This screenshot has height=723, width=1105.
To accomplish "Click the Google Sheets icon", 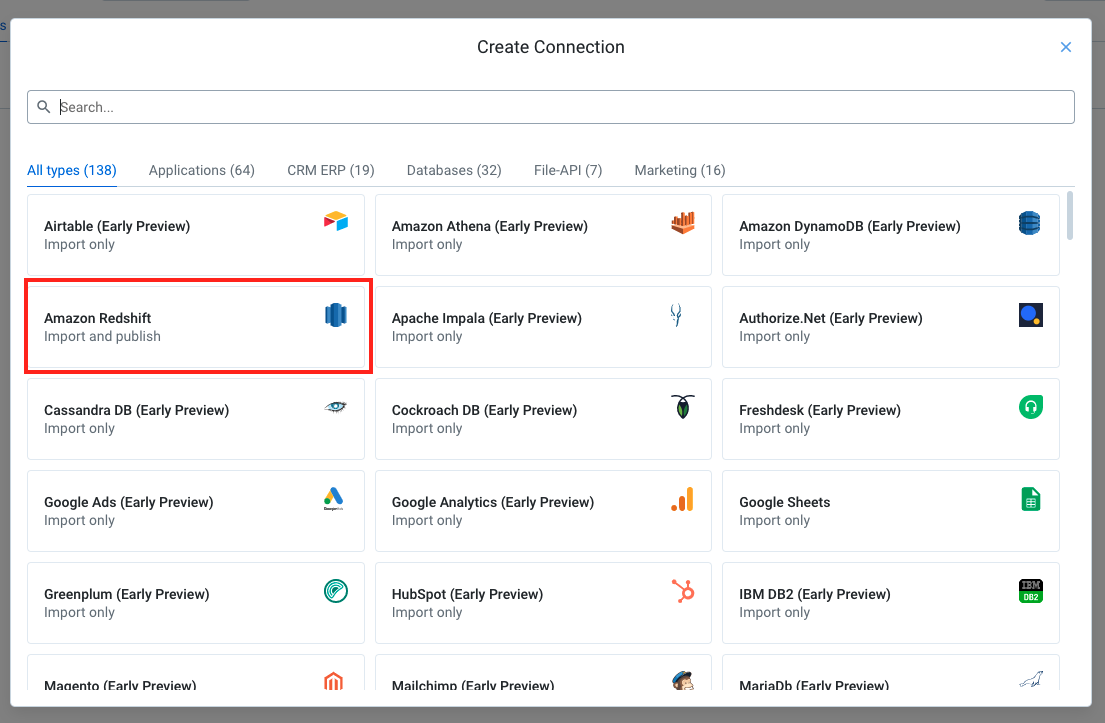I will [x=1030, y=498].
